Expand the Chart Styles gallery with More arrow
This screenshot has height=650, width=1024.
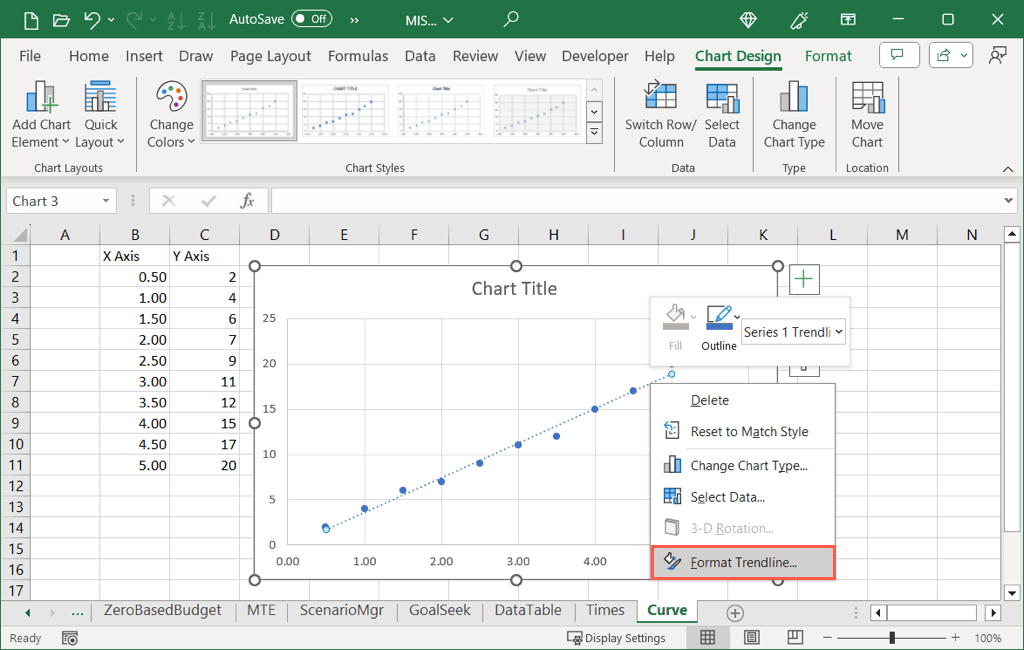[x=594, y=131]
